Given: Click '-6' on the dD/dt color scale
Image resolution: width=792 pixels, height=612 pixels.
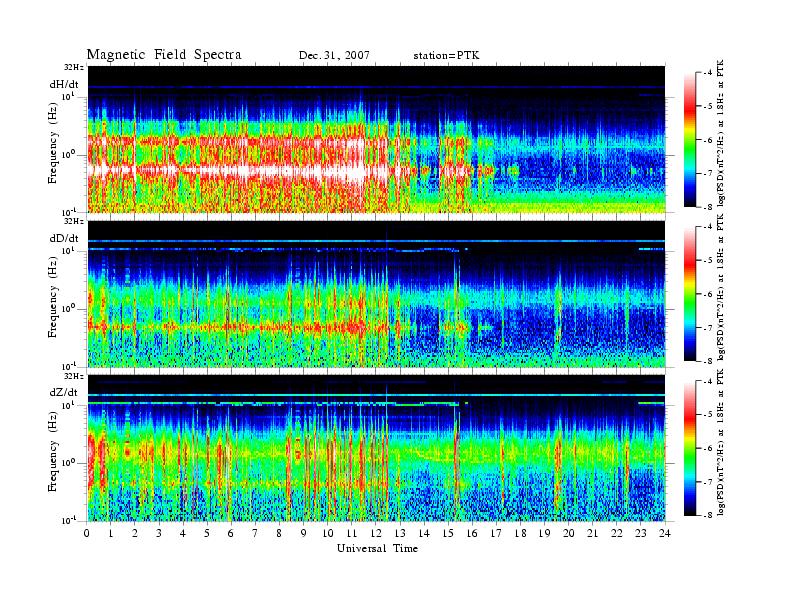Looking at the screenshot, I should click(x=708, y=294).
